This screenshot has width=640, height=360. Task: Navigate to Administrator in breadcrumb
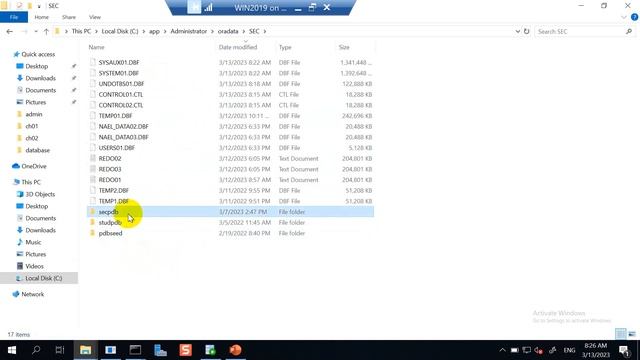point(189,31)
